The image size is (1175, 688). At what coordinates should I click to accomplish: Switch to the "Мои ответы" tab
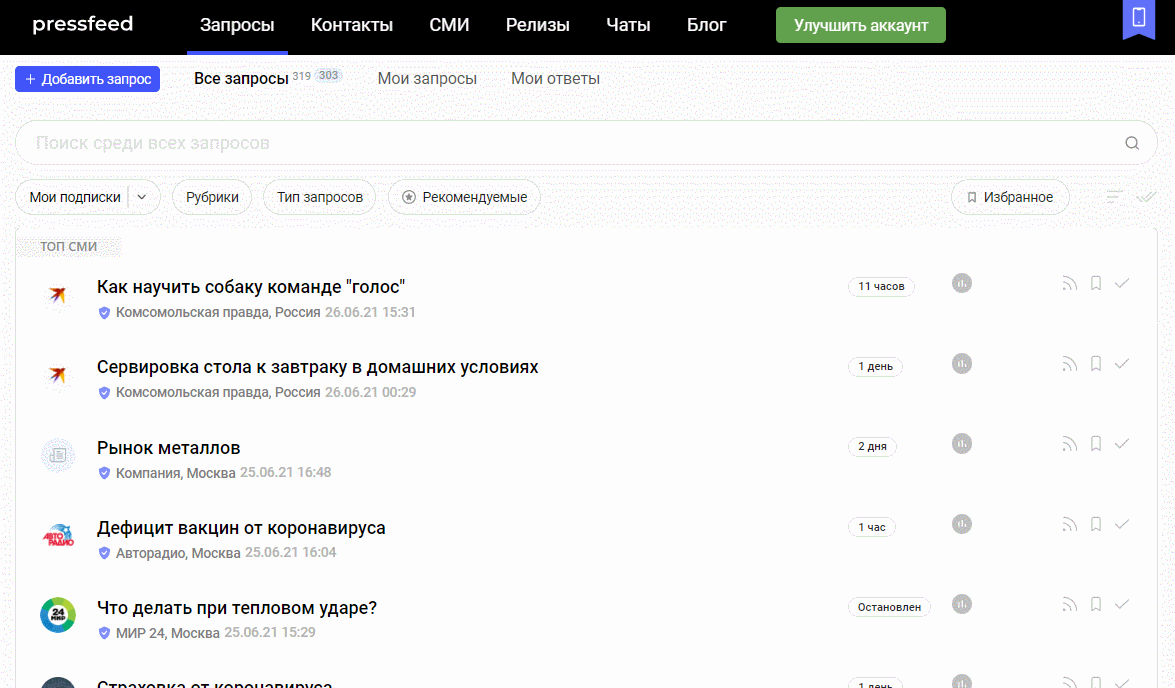click(555, 77)
